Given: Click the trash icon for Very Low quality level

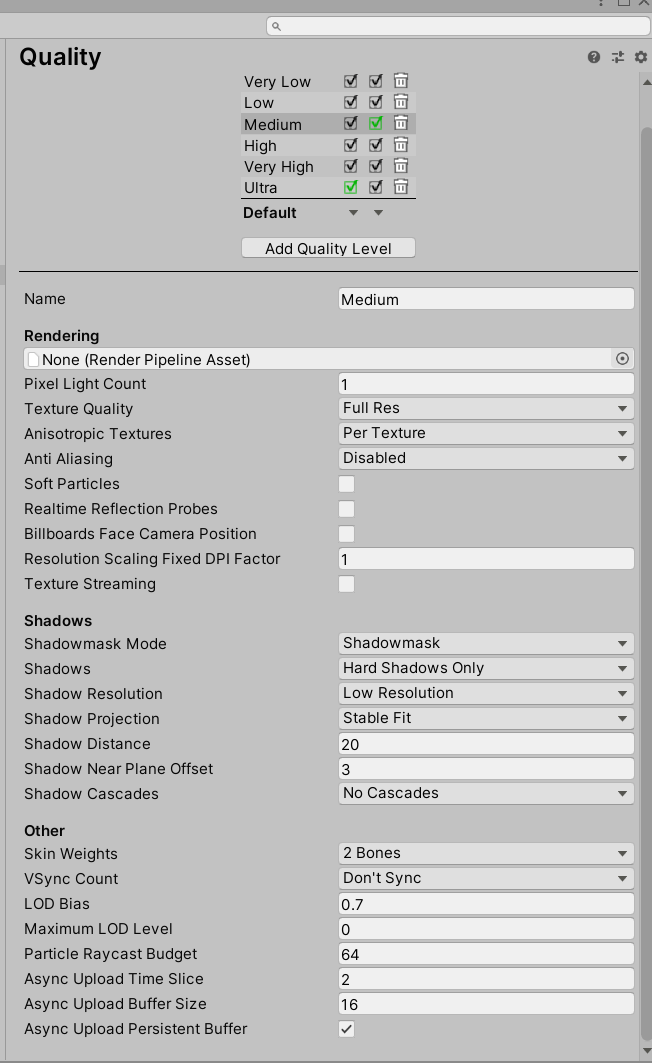Looking at the screenshot, I should [x=399, y=81].
